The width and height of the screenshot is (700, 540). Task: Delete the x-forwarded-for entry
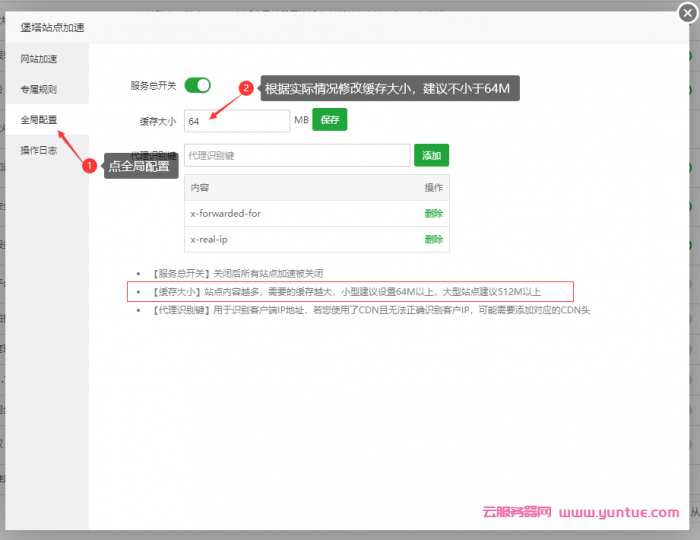pos(433,213)
